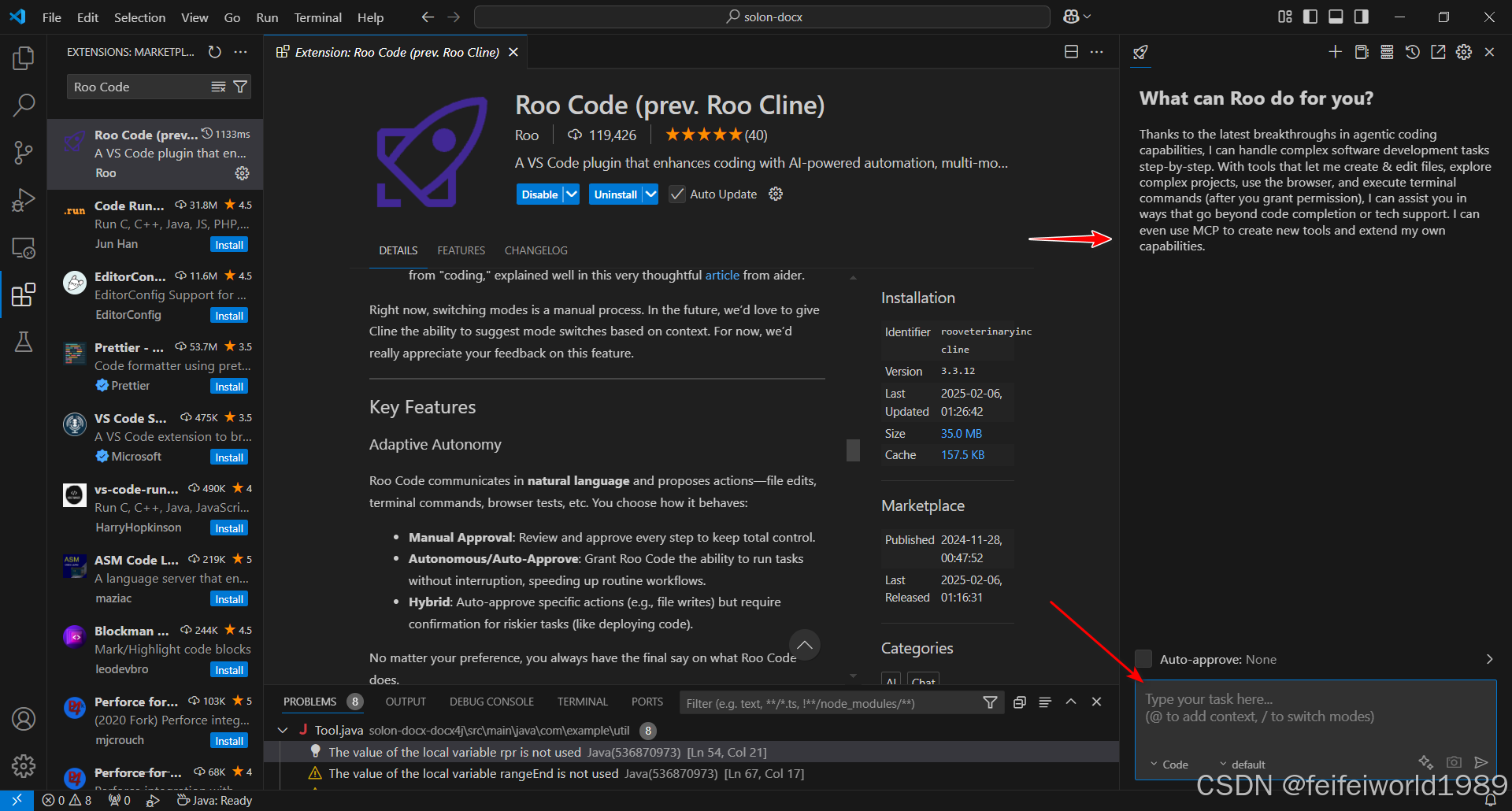Click the extension details scrollbar thumb
1512x811 pixels.
click(x=853, y=450)
